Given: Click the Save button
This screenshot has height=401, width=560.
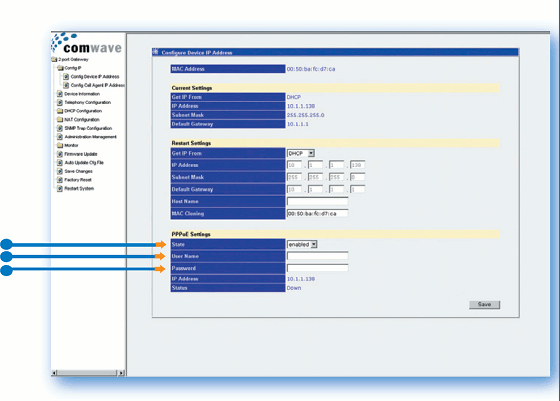Looking at the screenshot, I should [484, 305].
